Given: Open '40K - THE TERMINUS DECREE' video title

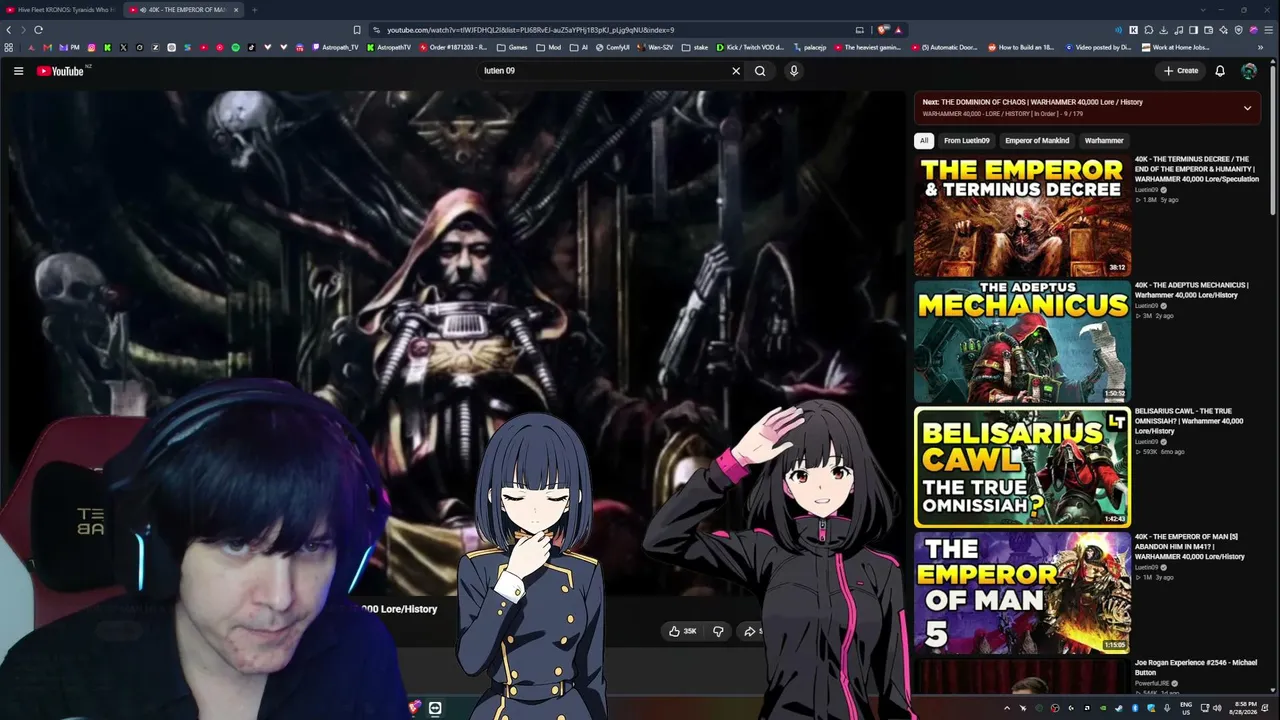Looking at the screenshot, I should (1197, 169).
